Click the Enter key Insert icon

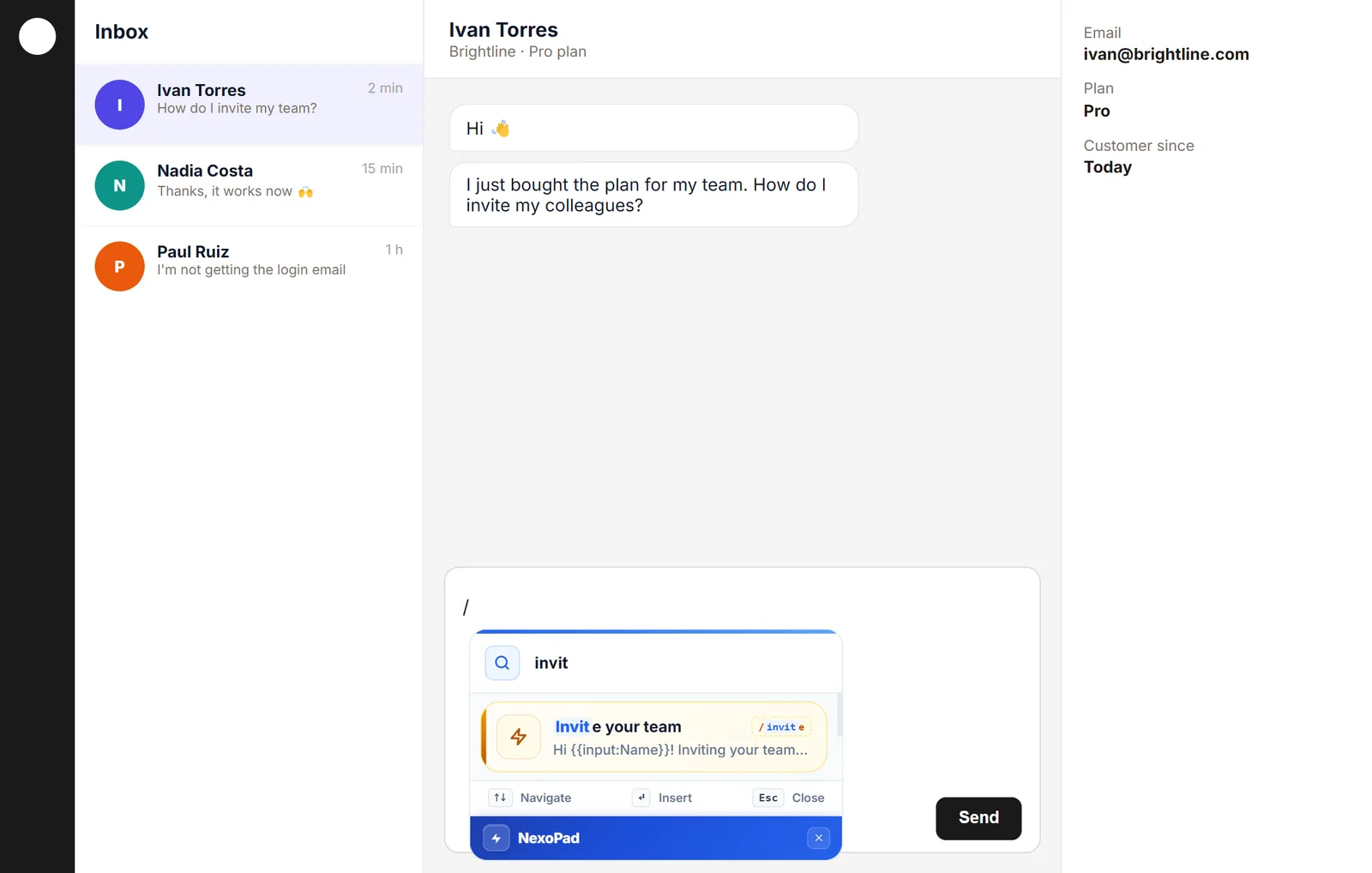[641, 798]
